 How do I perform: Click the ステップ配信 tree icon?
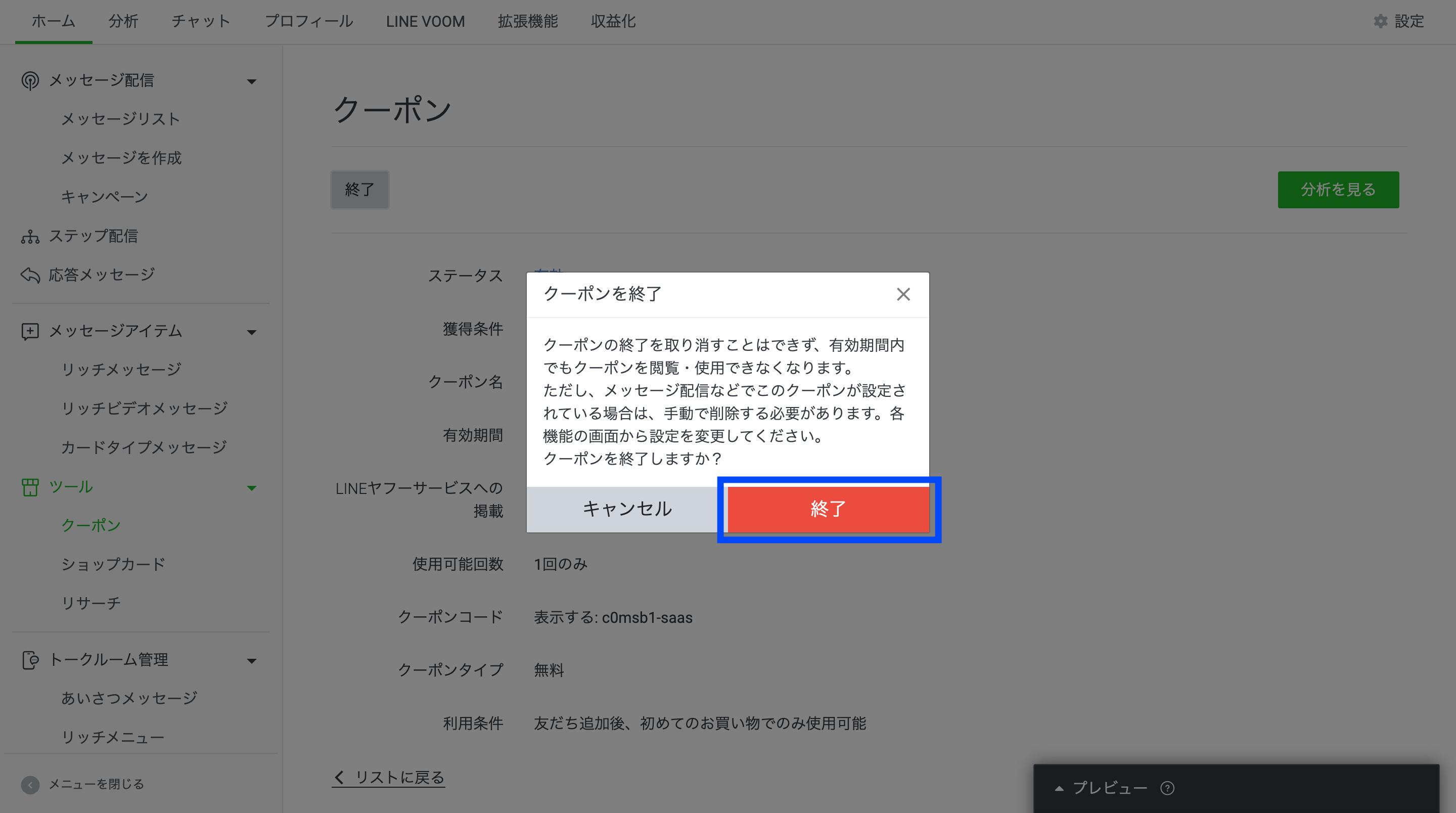30,236
